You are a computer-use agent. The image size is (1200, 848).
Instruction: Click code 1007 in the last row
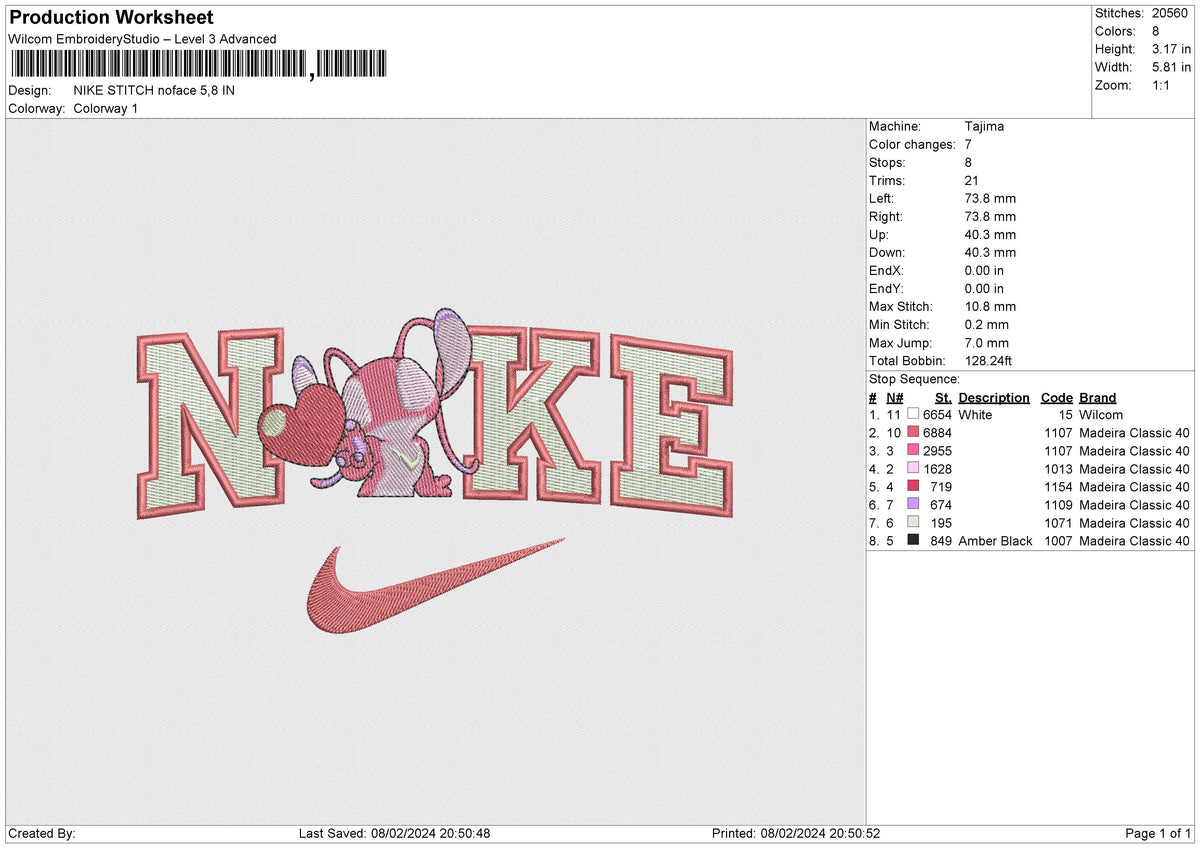pos(1056,540)
